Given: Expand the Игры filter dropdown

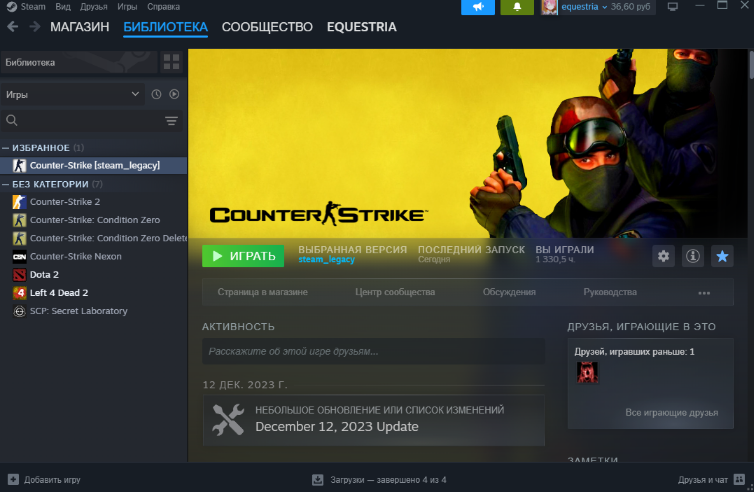Looking at the screenshot, I should point(73,94).
